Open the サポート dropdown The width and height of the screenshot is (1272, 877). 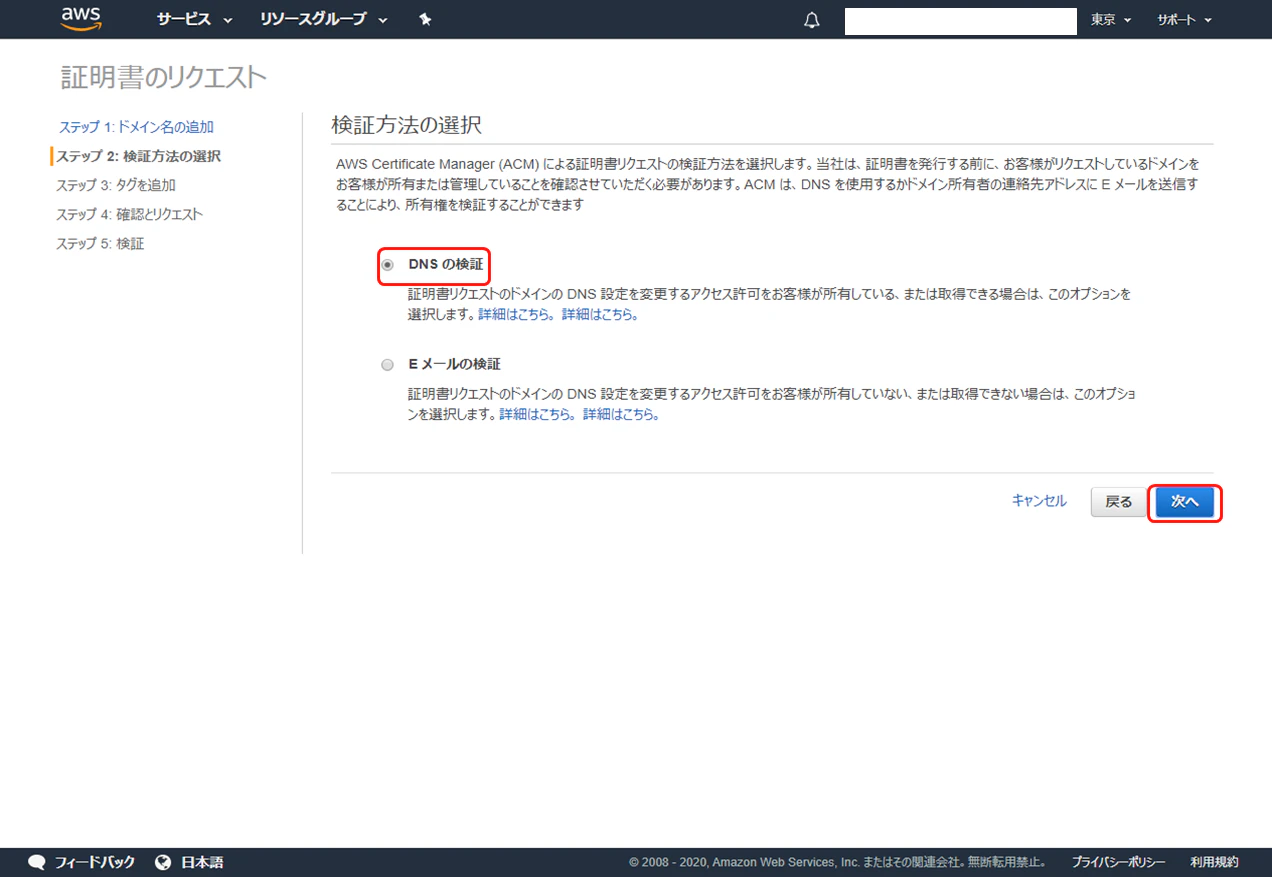point(1184,20)
